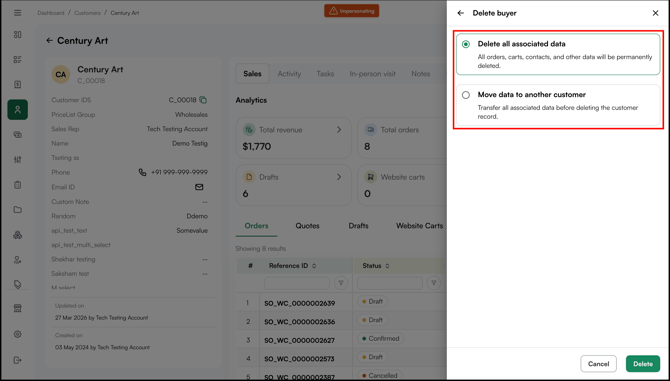Screen dimensions: 670x381
Task: Open the hamburger menu in the sidebar
Action: point(18,13)
